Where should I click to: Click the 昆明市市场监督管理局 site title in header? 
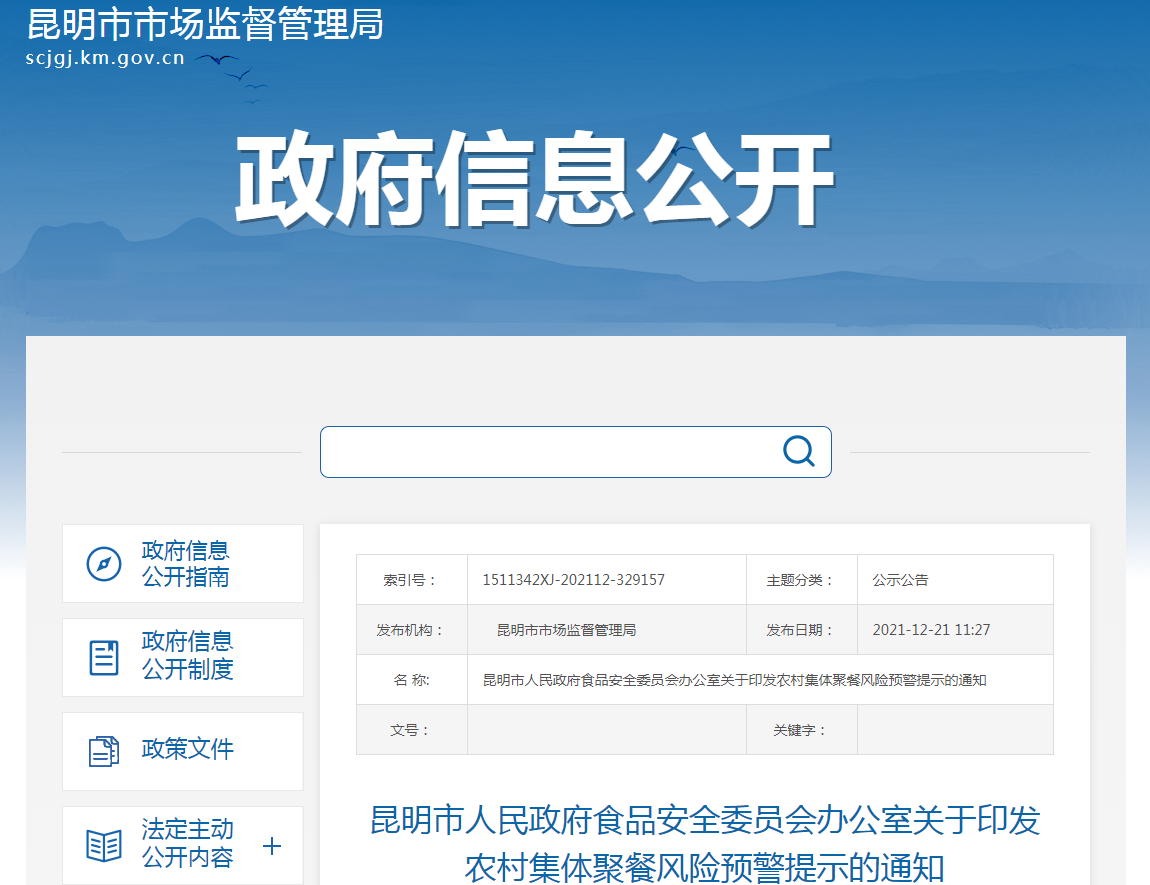pos(205,24)
